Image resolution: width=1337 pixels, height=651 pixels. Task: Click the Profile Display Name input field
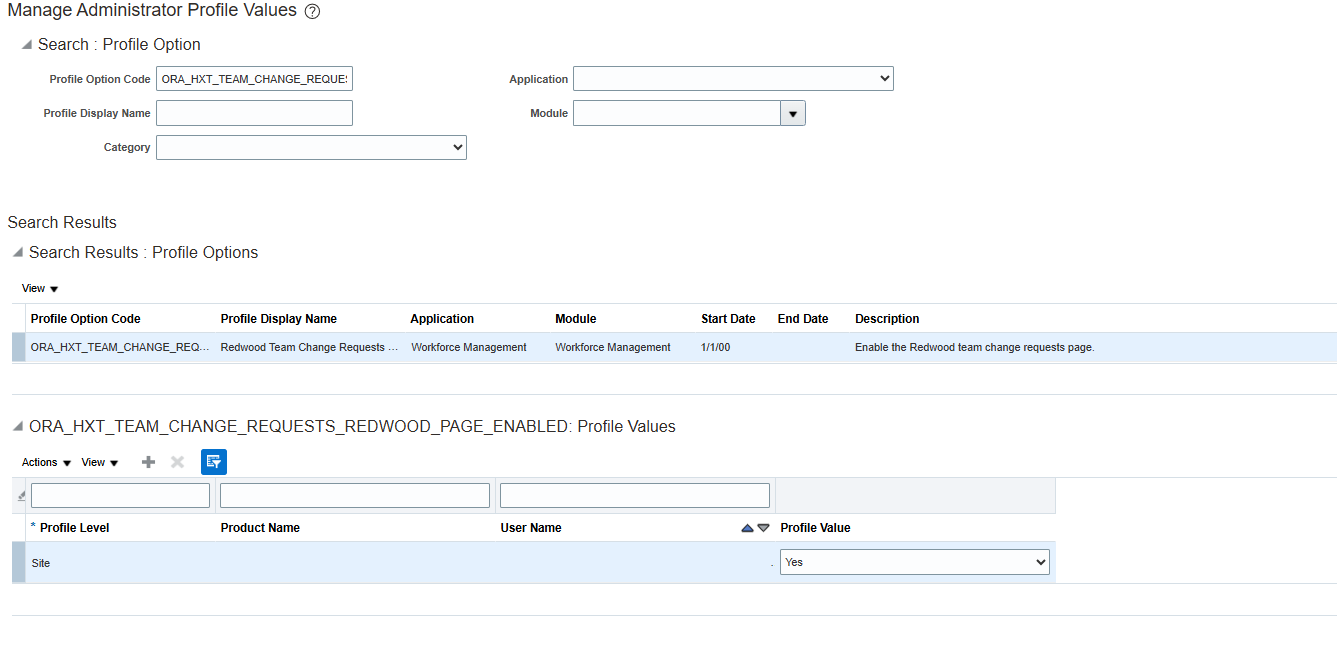click(x=254, y=113)
